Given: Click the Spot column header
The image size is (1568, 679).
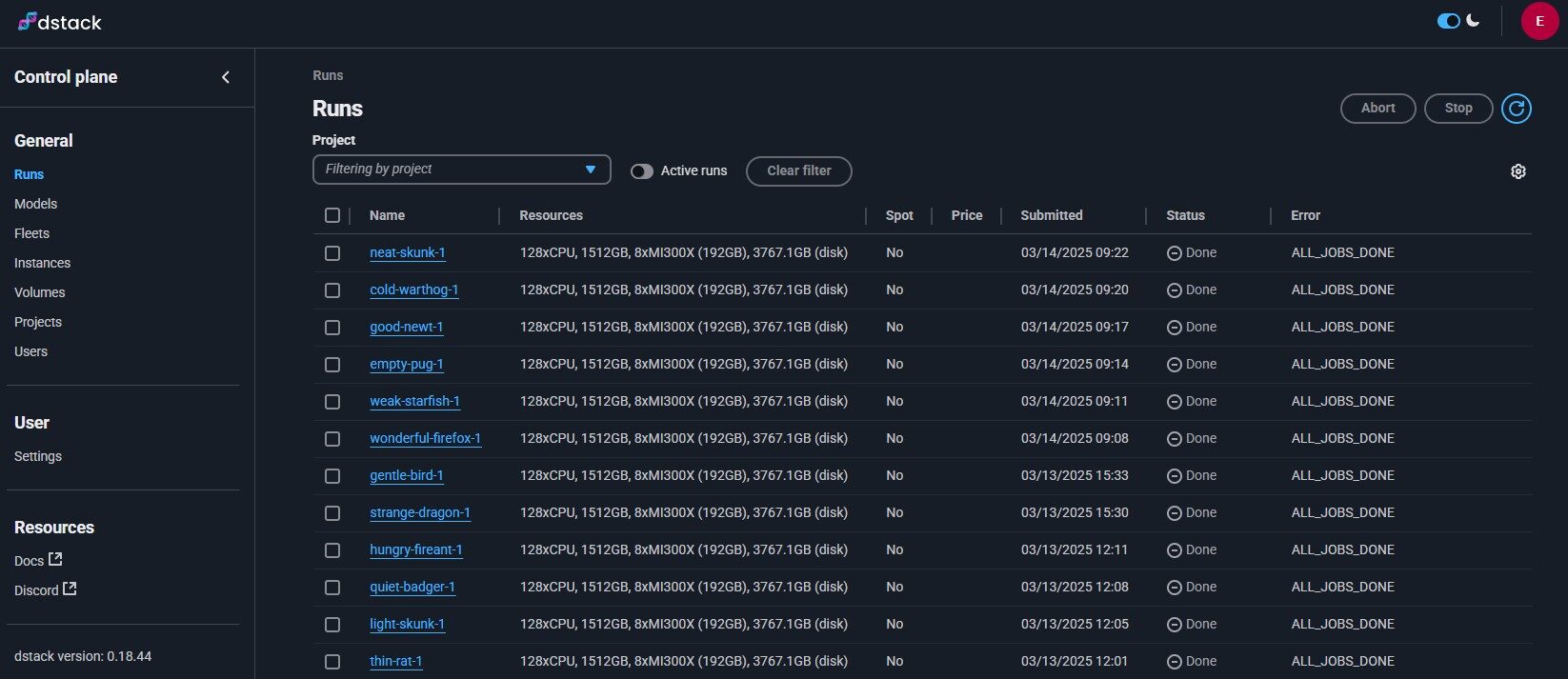Looking at the screenshot, I should (x=899, y=215).
